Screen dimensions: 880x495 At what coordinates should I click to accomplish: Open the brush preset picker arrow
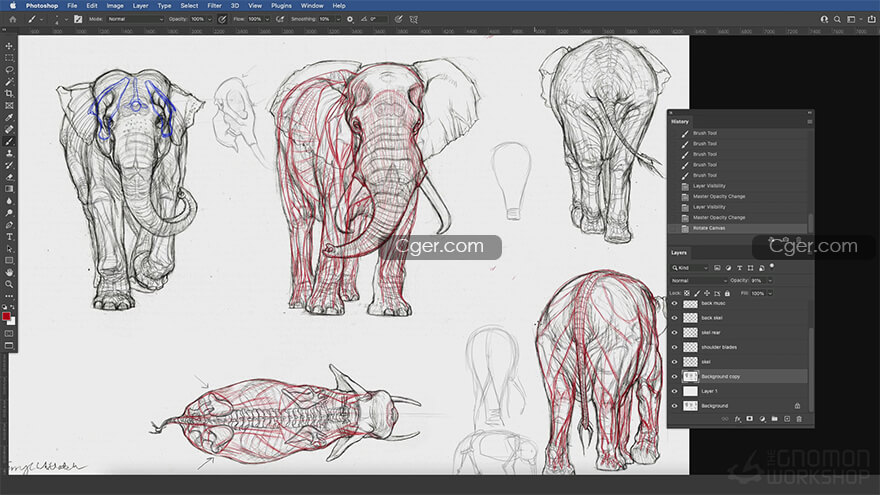pos(66,19)
